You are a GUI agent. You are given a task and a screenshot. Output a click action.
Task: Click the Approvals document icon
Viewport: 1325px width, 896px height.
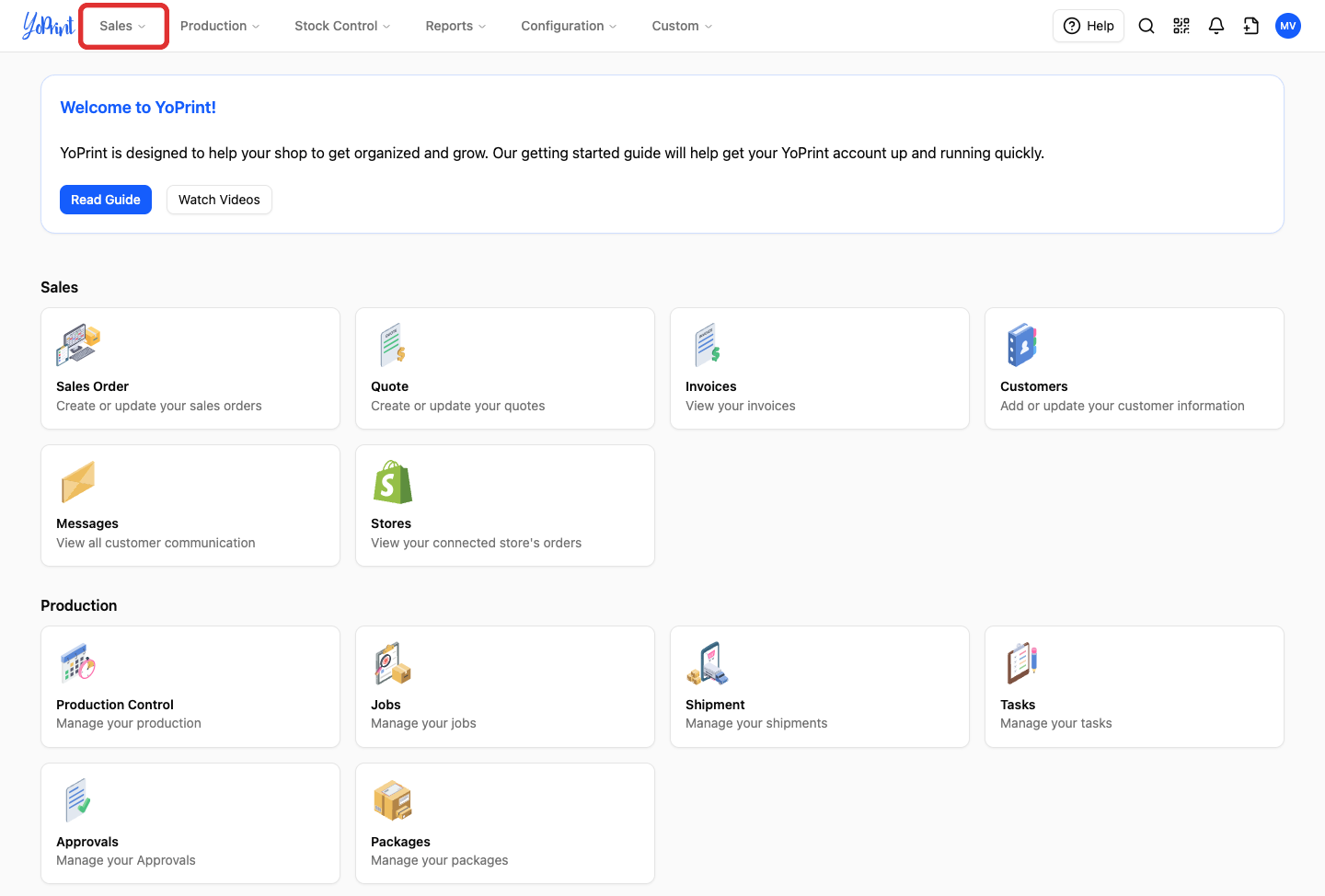tap(78, 800)
